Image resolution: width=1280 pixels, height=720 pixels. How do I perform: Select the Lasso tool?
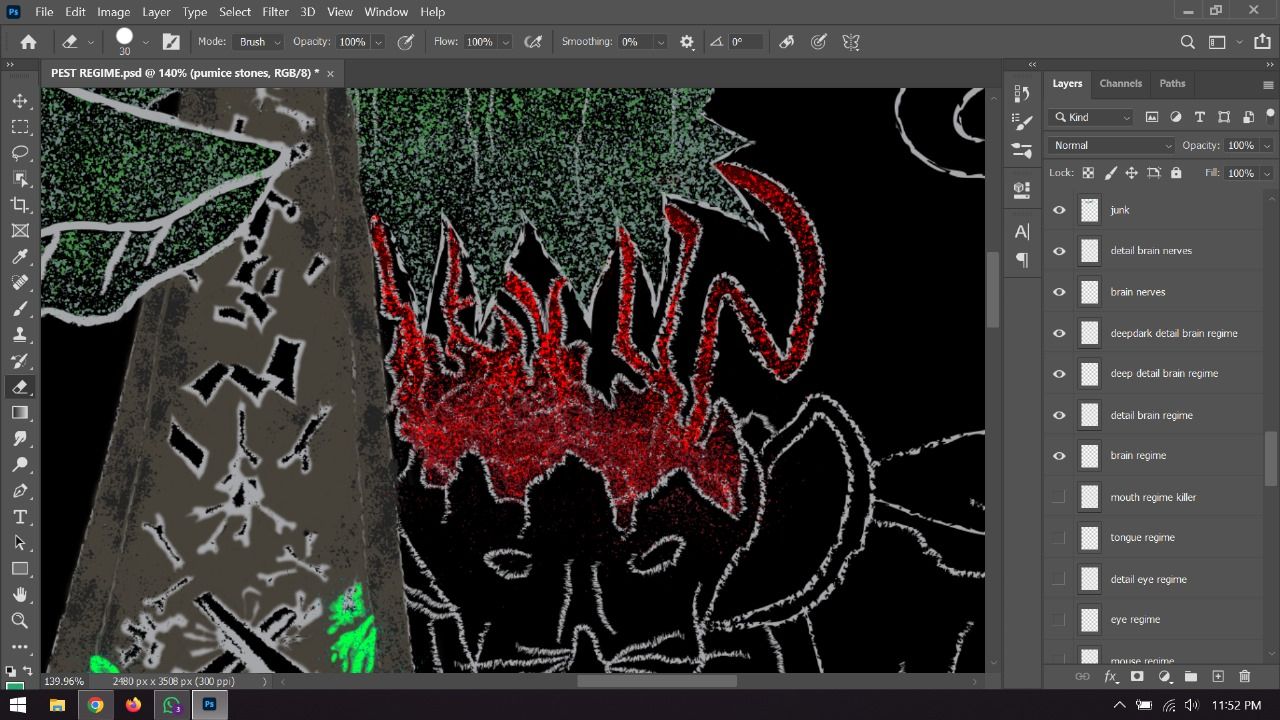pos(20,153)
